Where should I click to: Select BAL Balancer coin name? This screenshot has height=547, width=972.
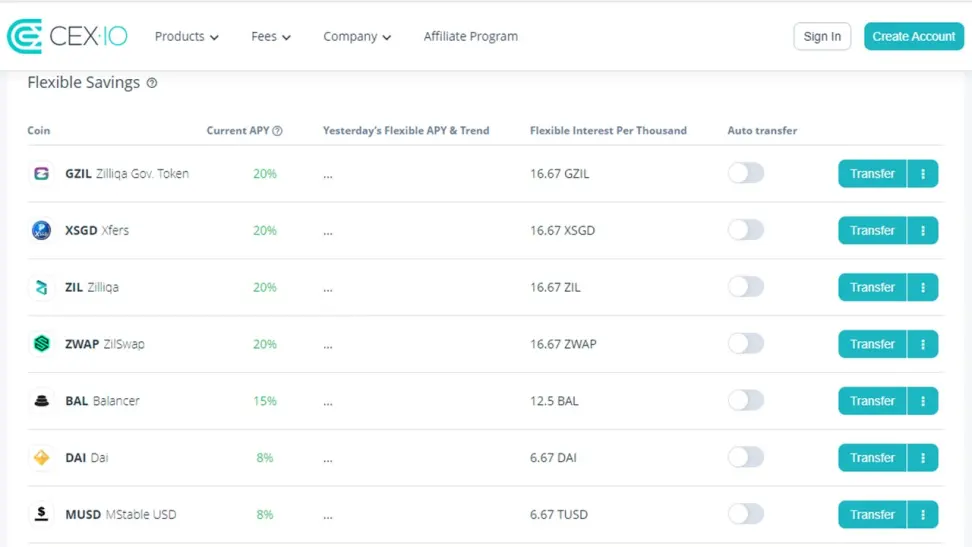click(x=102, y=401)
